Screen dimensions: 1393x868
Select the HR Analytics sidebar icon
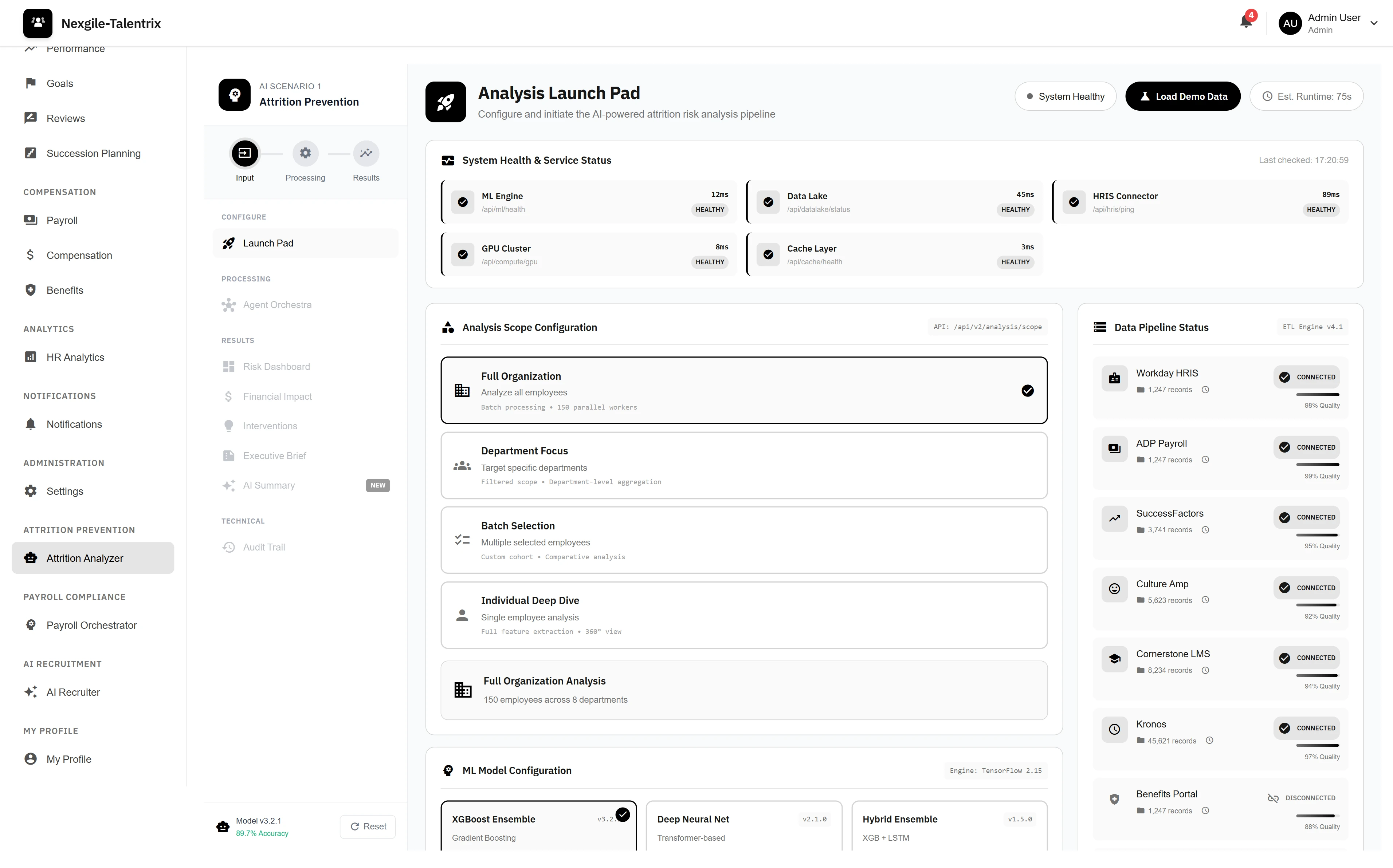coord(31,356)
